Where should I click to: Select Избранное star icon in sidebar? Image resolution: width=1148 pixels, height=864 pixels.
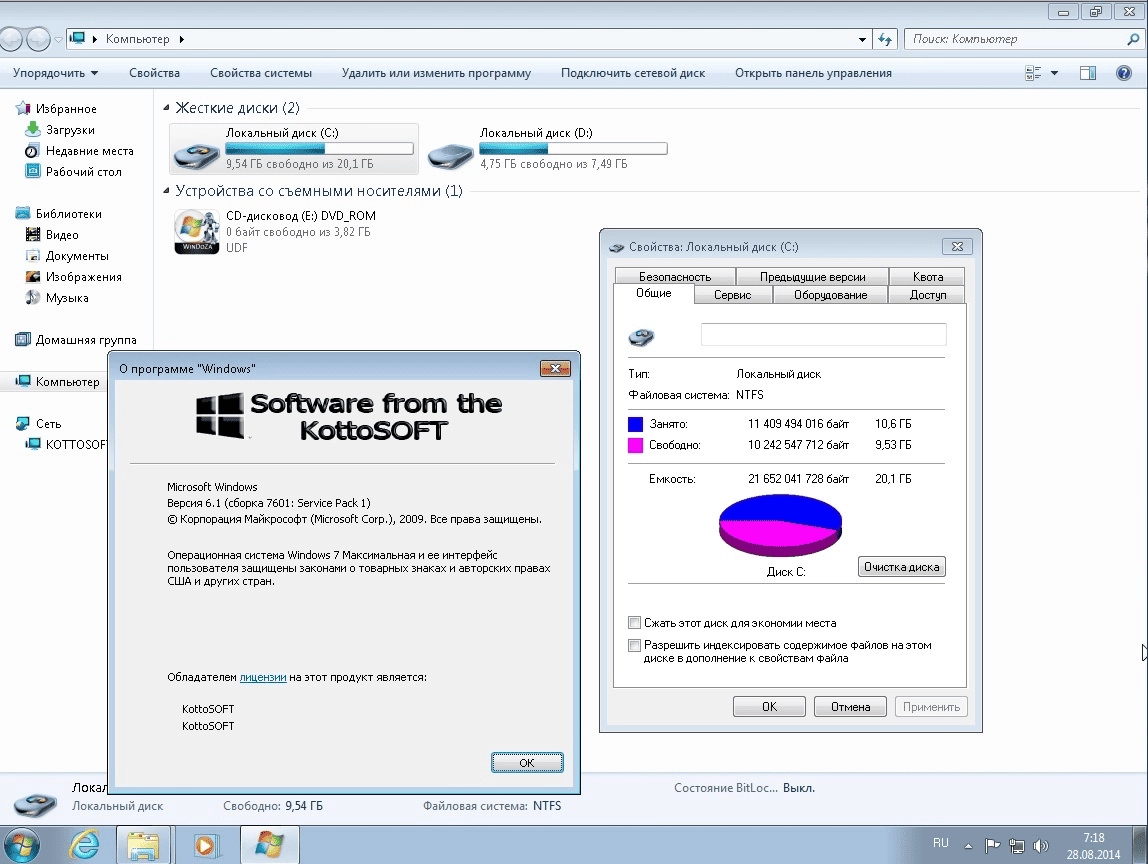pyautogui.click(x=23, y=108)
